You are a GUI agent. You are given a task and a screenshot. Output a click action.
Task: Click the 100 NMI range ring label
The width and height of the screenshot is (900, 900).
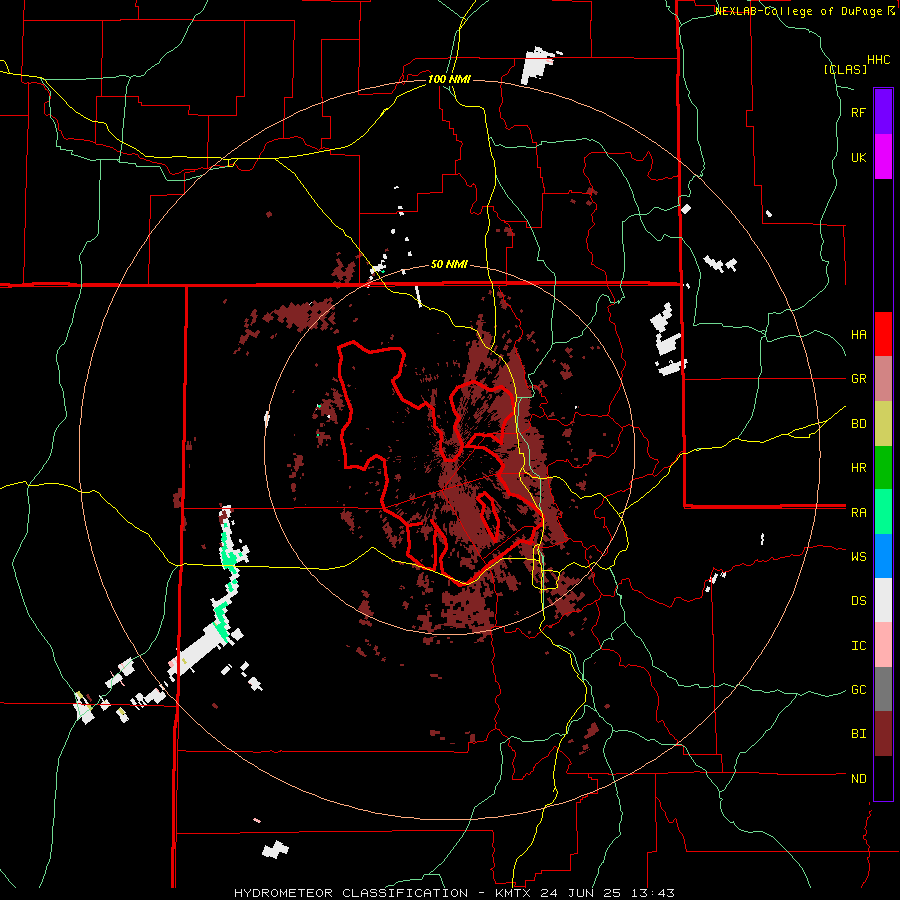point(449,79)
